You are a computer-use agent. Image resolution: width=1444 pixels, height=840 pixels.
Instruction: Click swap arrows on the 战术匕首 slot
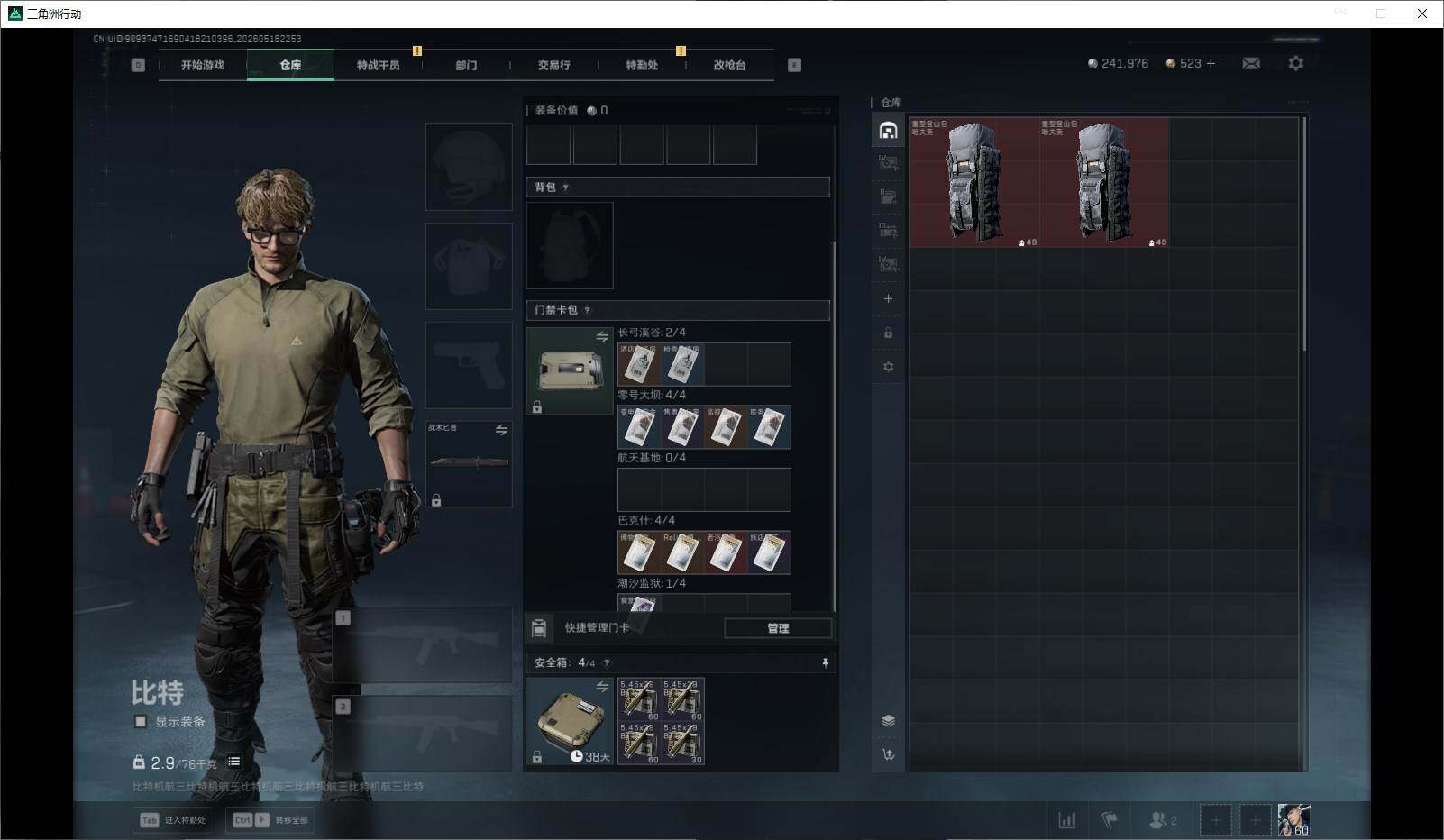coord(501,431)
